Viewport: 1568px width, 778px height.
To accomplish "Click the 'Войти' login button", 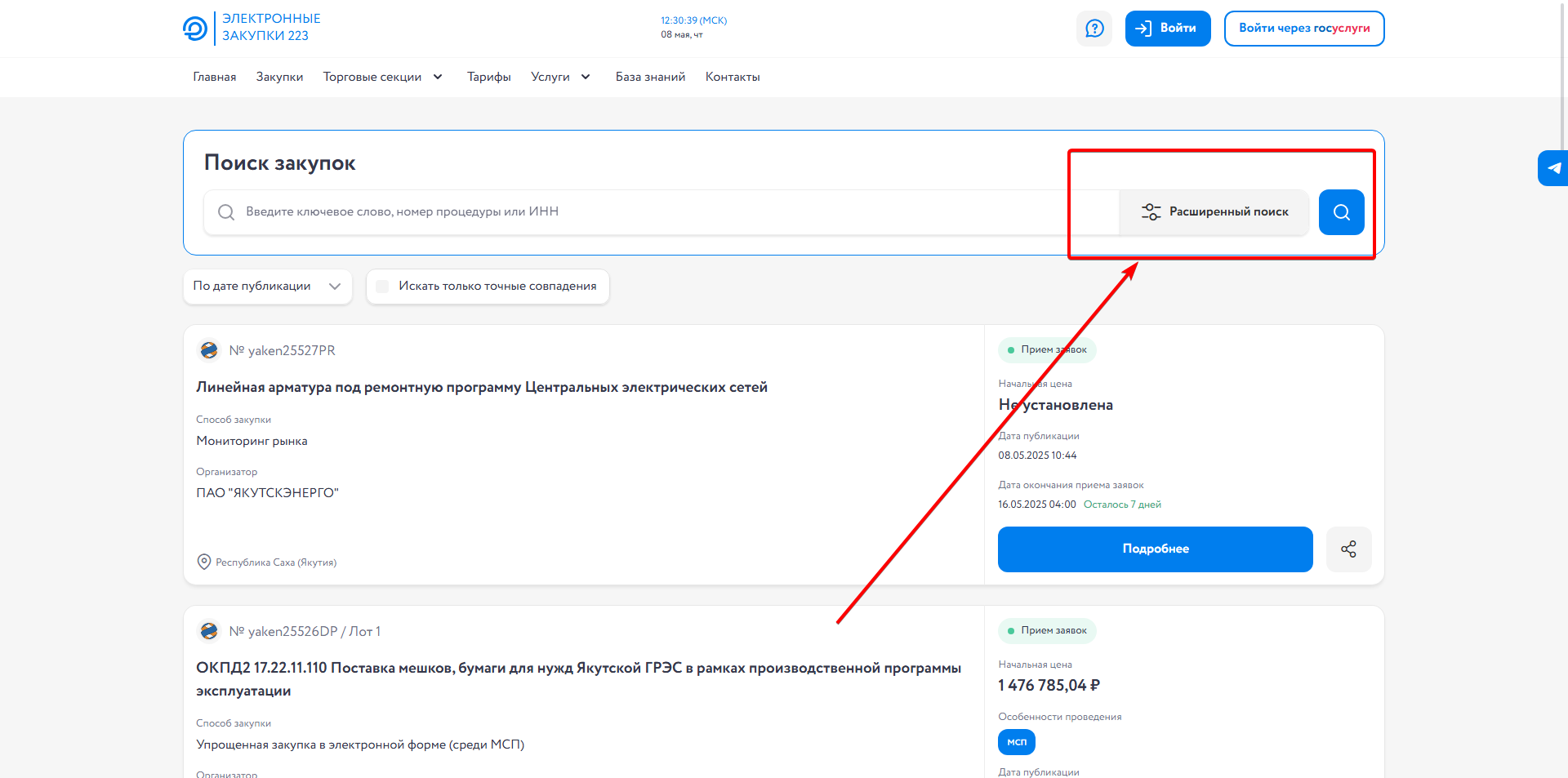I will click(x=1168, y=29).
